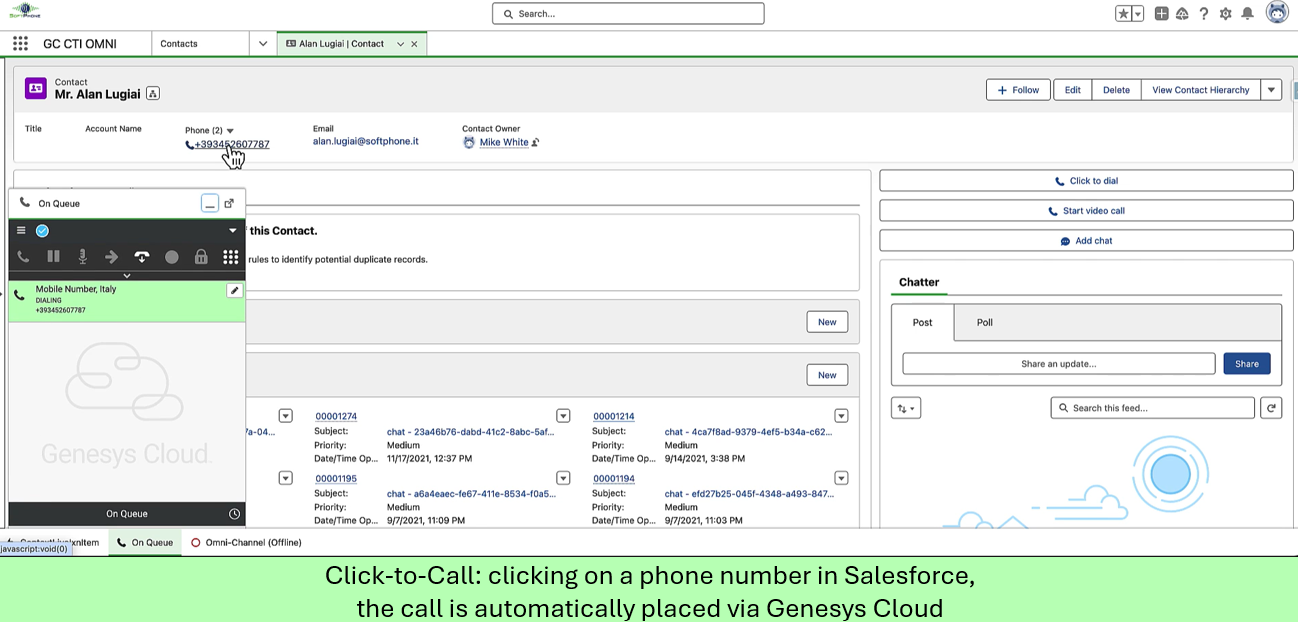This screenshot has width=1298, height=622.
Task: Open the Chatter feed sort dropdown
Action: click(x=905, y=408)
